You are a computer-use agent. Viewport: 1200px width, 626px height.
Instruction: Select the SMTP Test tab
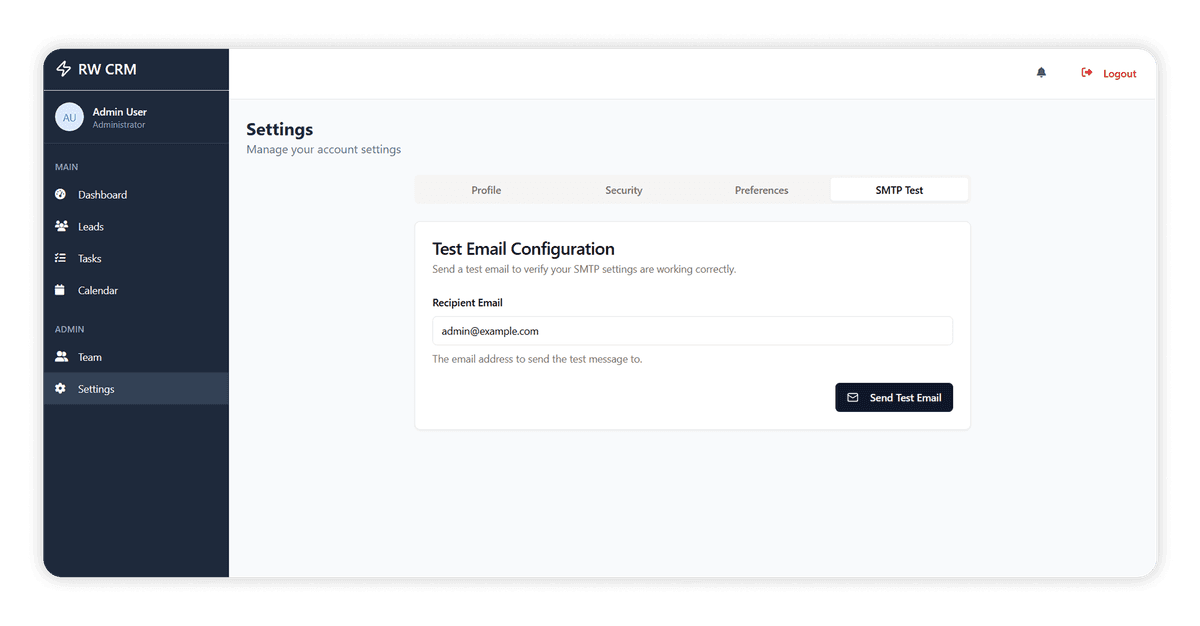[899, 190]
